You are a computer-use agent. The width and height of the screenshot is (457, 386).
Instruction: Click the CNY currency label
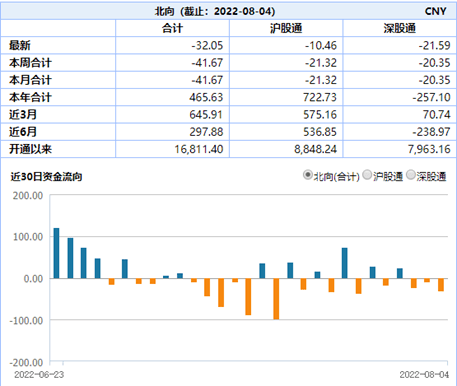435,11
